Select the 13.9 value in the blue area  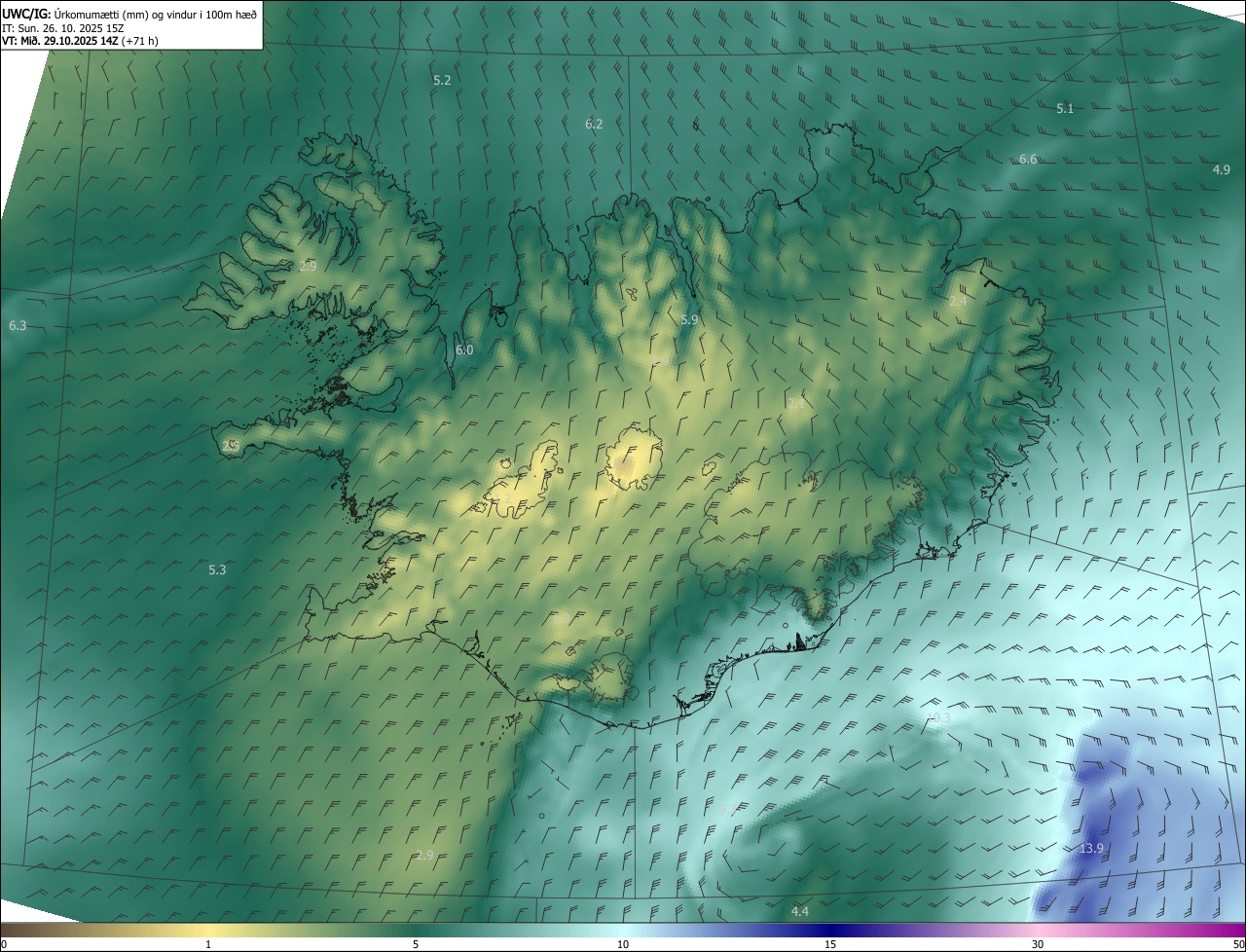click(1091, 849)
